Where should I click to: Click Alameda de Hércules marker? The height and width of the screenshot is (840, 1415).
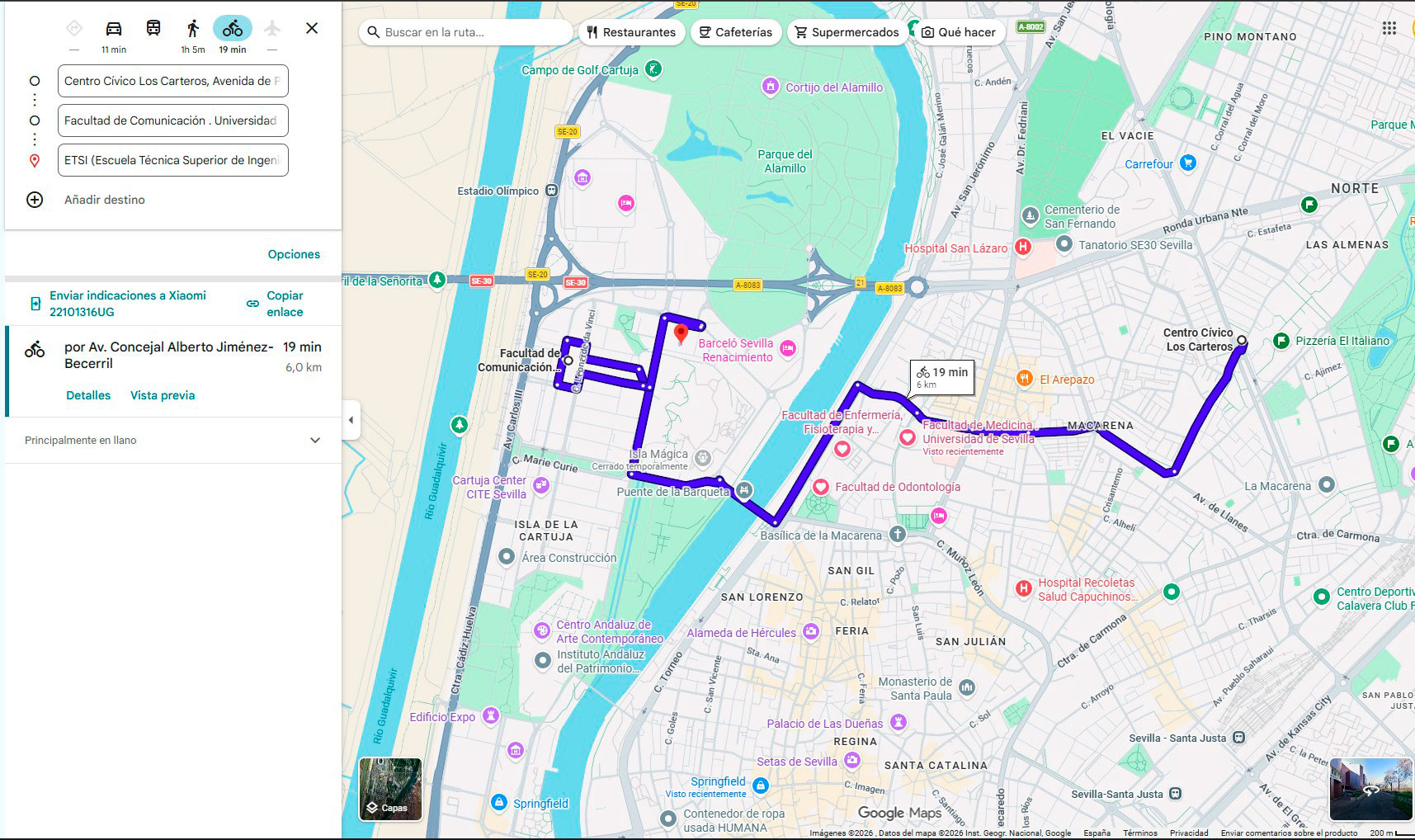pos(811,632)
